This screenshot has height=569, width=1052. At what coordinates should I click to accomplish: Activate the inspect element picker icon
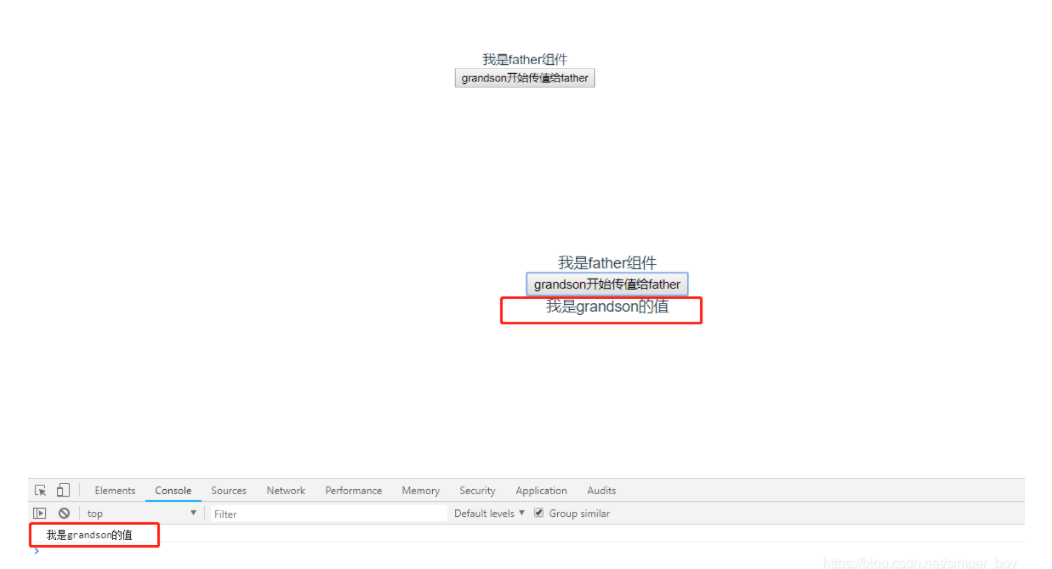click(40, 490)
